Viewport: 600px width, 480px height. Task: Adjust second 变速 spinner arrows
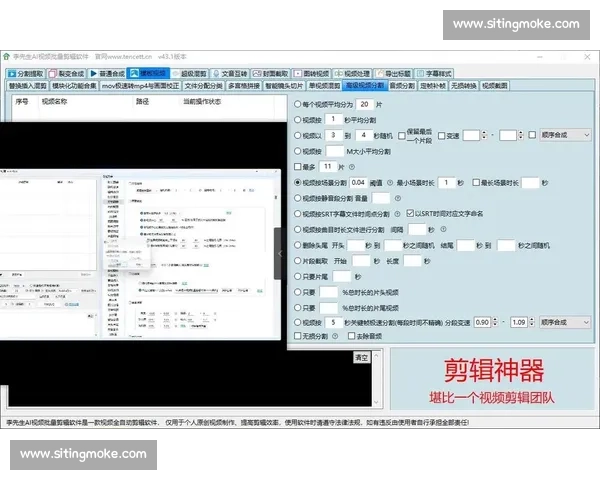pos(520,135)
